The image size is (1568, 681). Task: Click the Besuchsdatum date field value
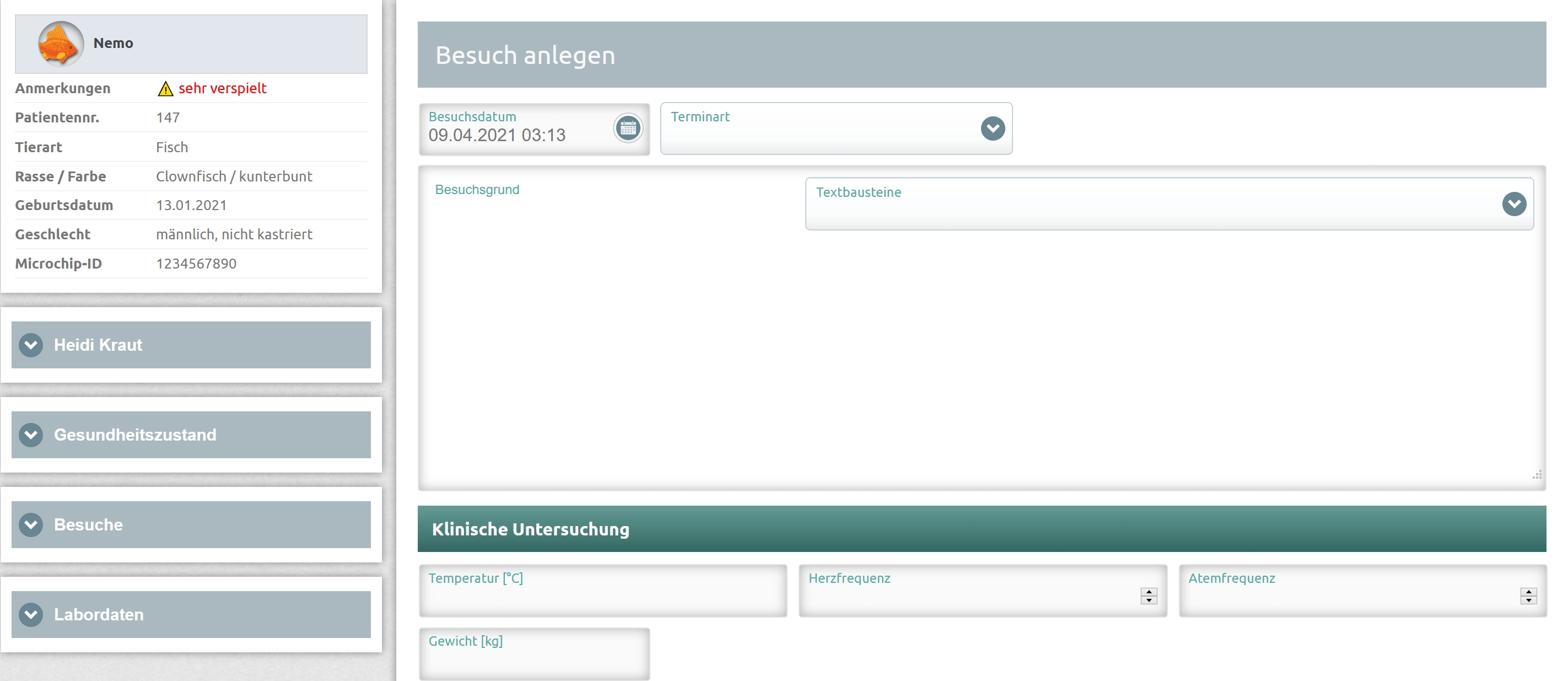[x=497, y=135]
